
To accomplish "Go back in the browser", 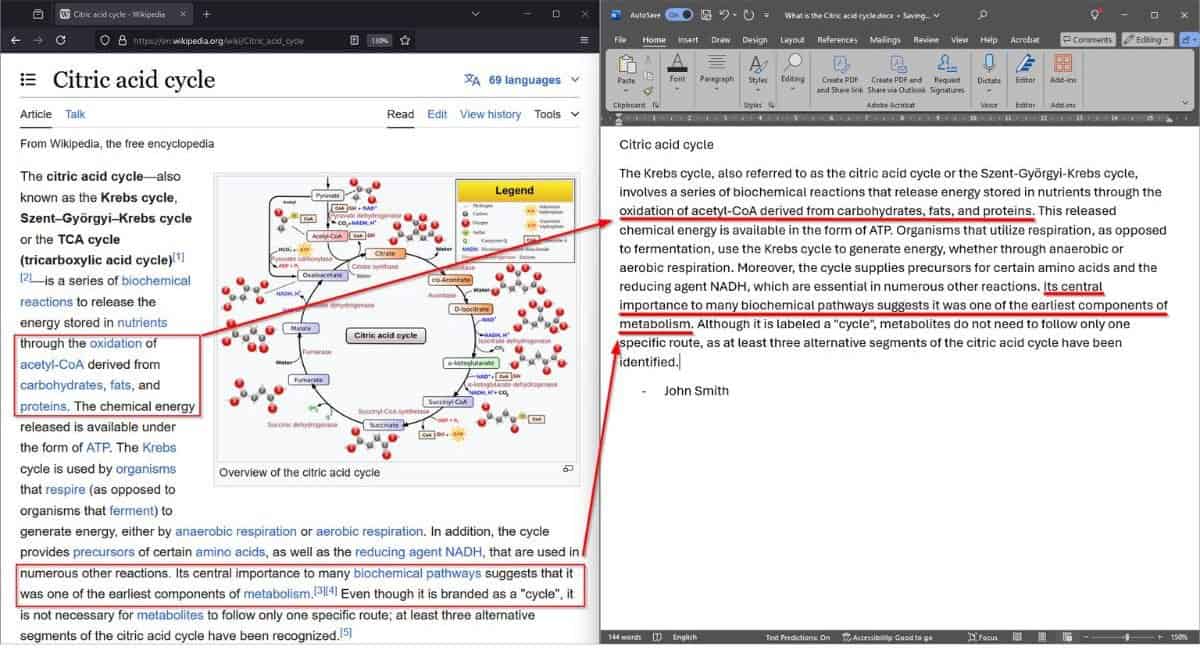I will (15, 40).
